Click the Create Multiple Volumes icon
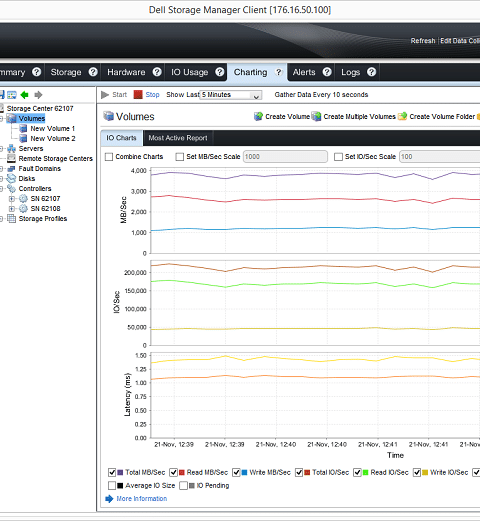480x521 pixels. pyautogui.click(x=316, y=116)
